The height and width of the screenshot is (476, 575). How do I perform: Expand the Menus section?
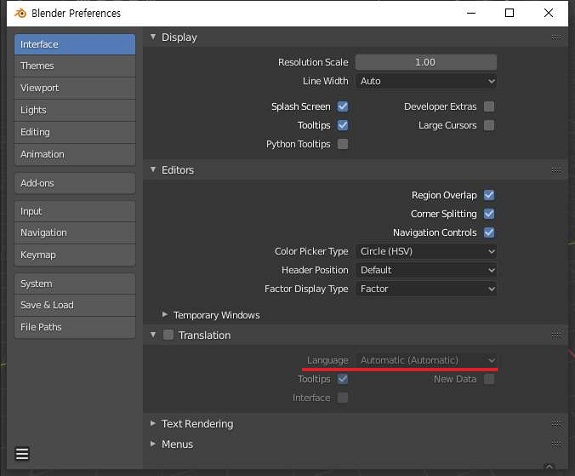click(153, 444)
